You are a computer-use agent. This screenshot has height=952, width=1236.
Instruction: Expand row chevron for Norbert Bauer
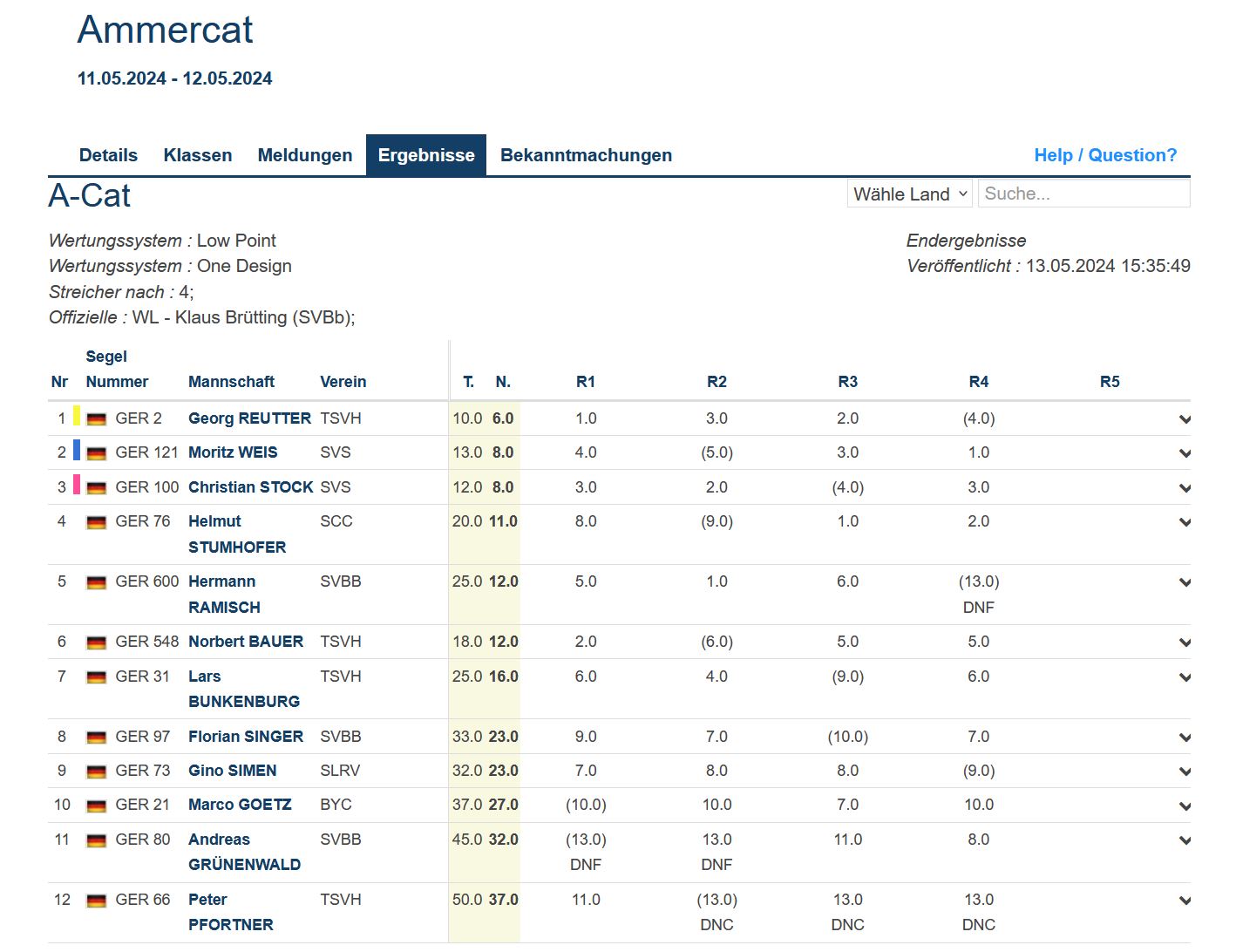click(x=1184, y=643)
